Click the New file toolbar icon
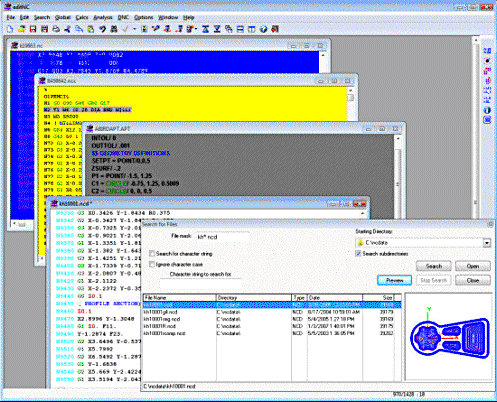 tap(10, 29)
